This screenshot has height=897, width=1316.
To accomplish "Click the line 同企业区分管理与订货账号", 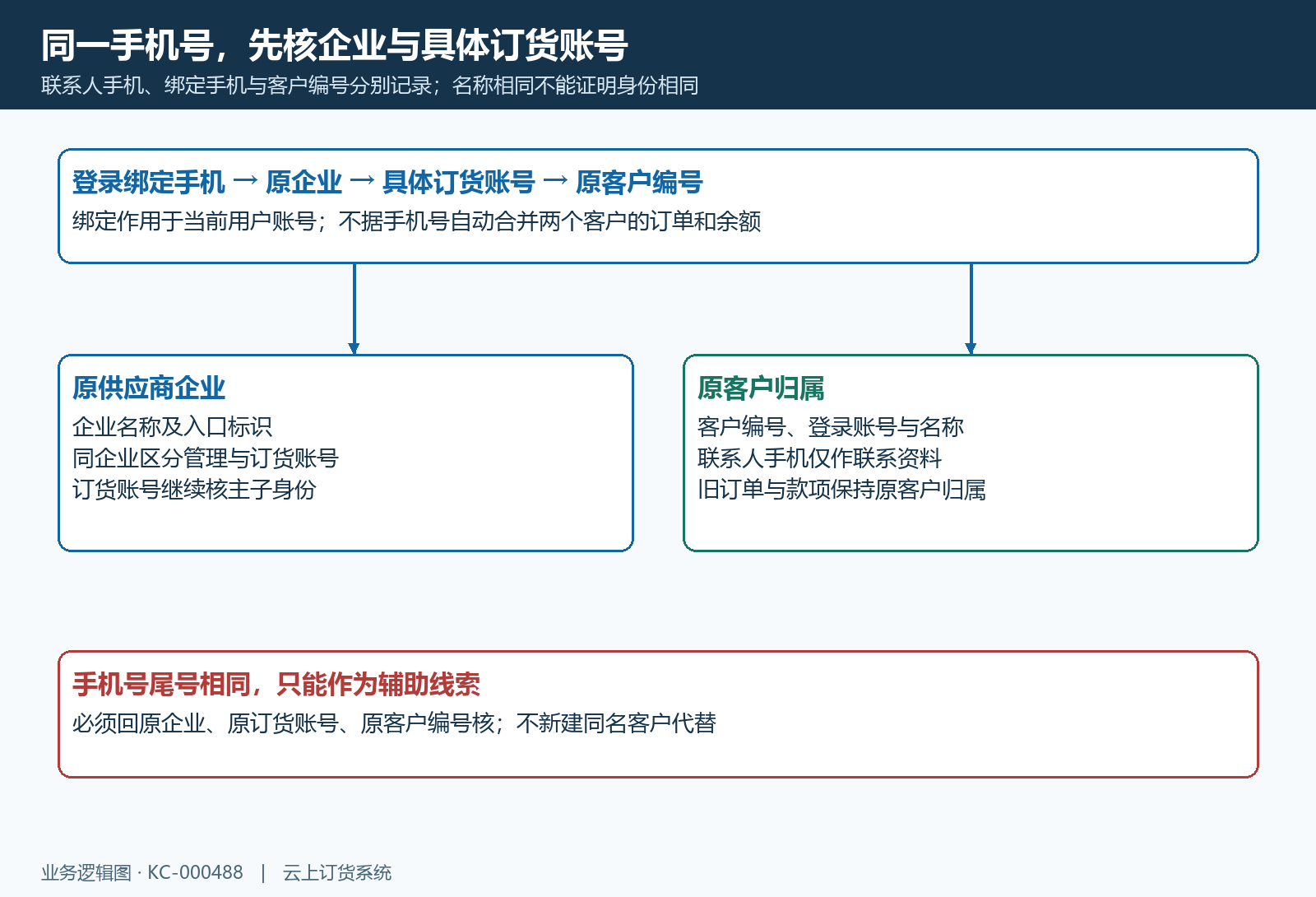I will click(x=206, y=458).
